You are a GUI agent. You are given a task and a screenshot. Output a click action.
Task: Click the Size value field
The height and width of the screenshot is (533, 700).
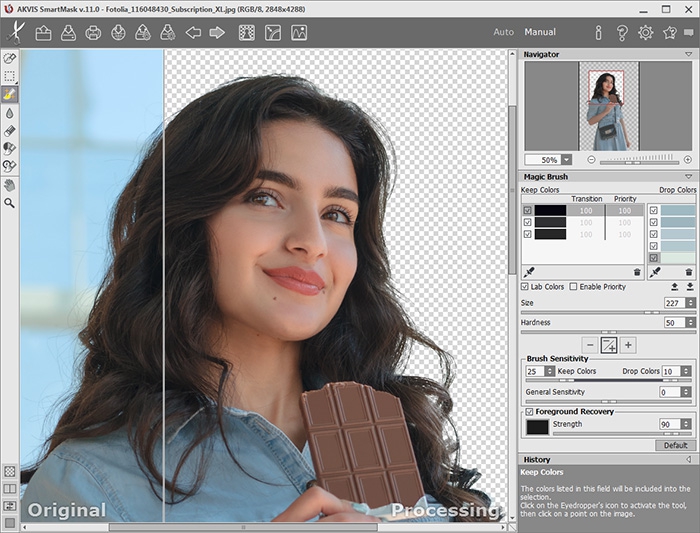point(673,303)
